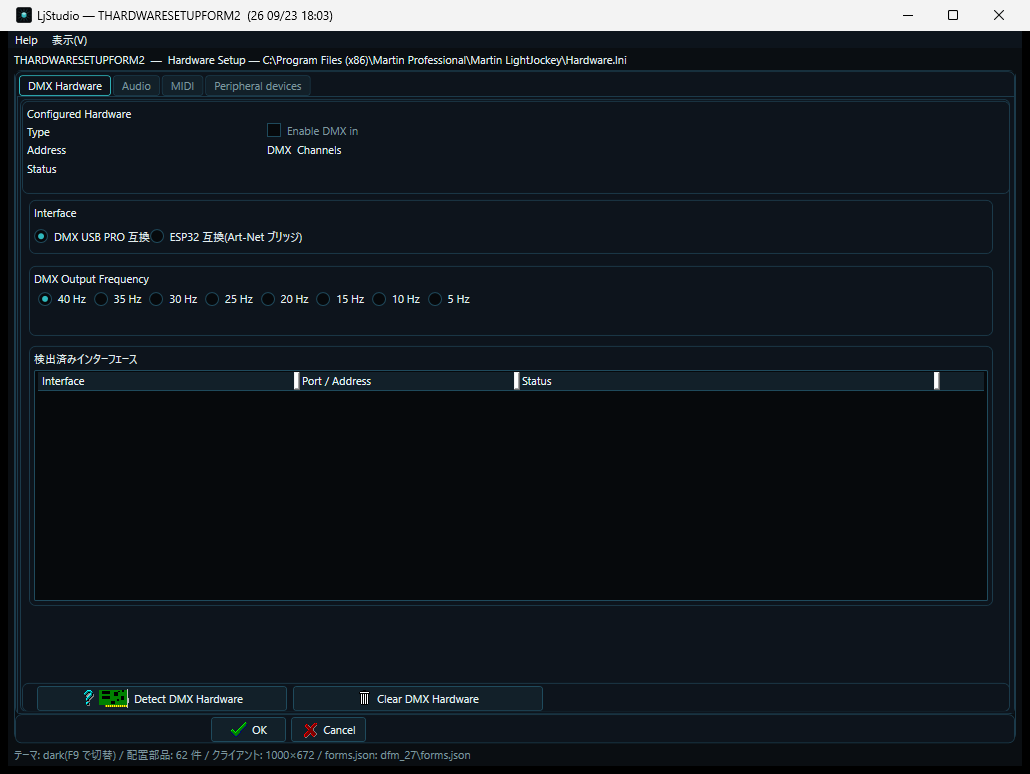This screenshot has width=1030, height=774.
Task: Click the divider between Interface and Port columns
Action: [296, 381]
